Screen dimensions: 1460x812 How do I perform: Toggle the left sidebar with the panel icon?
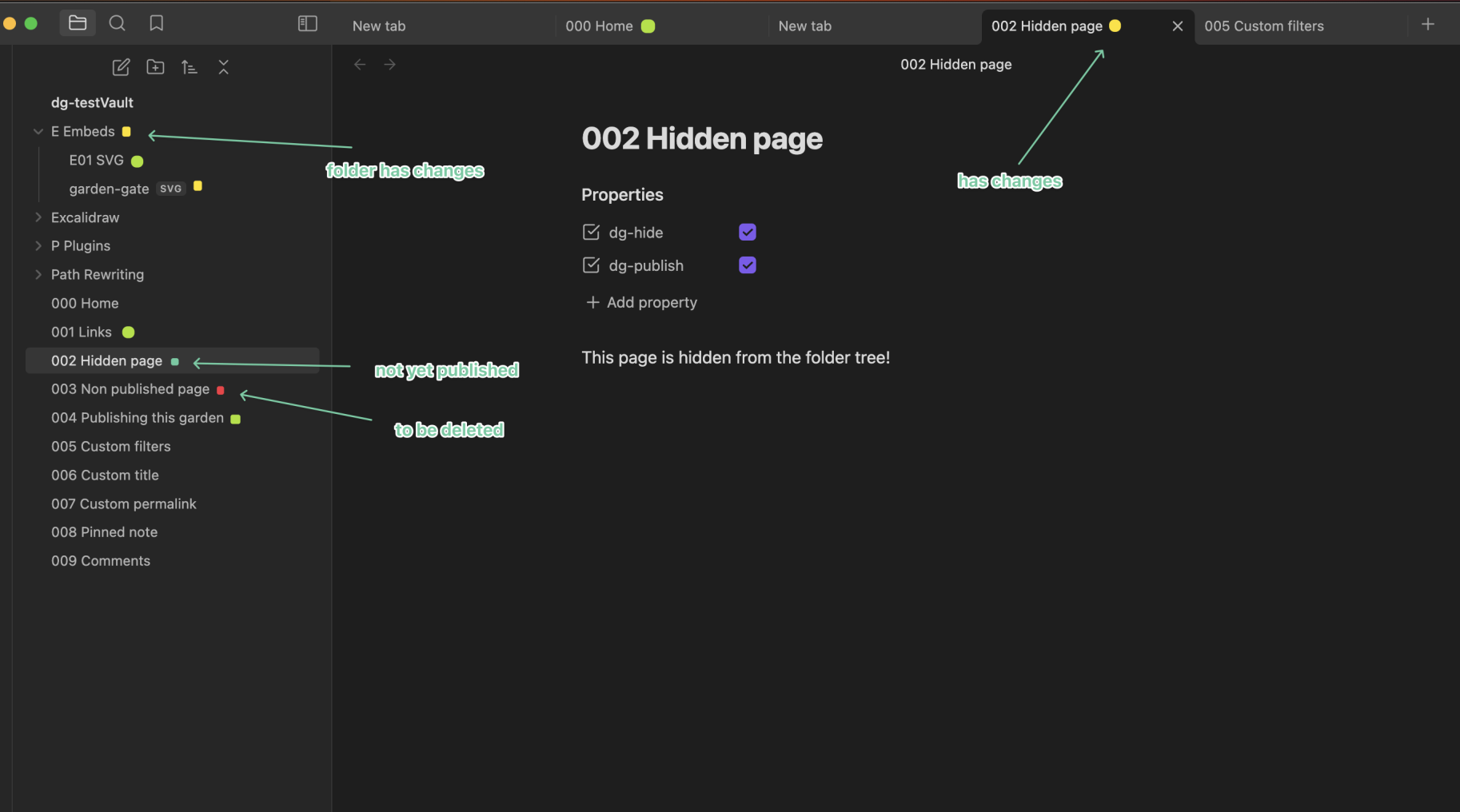(307, 23)
